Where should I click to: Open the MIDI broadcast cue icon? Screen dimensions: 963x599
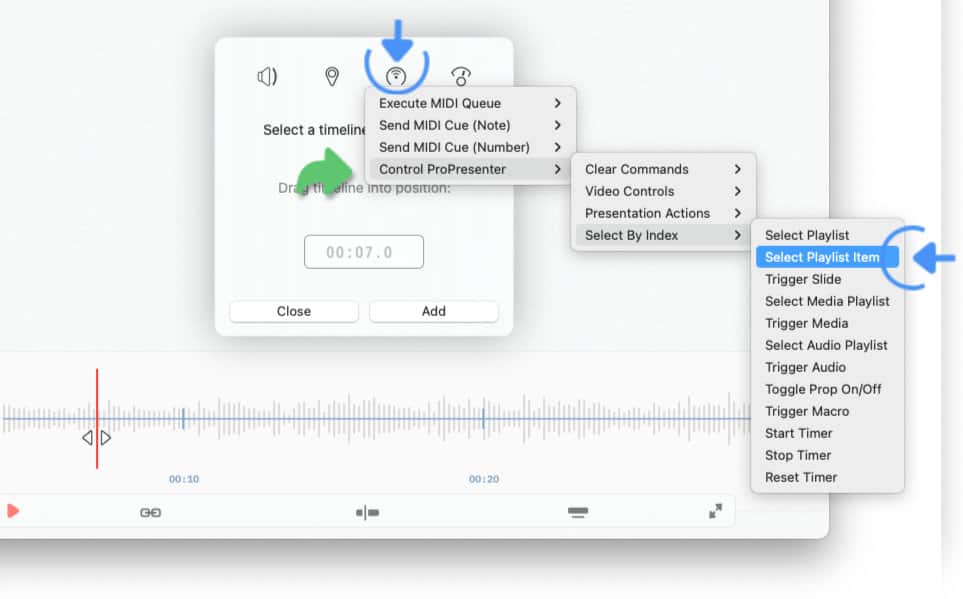[396, 77]
